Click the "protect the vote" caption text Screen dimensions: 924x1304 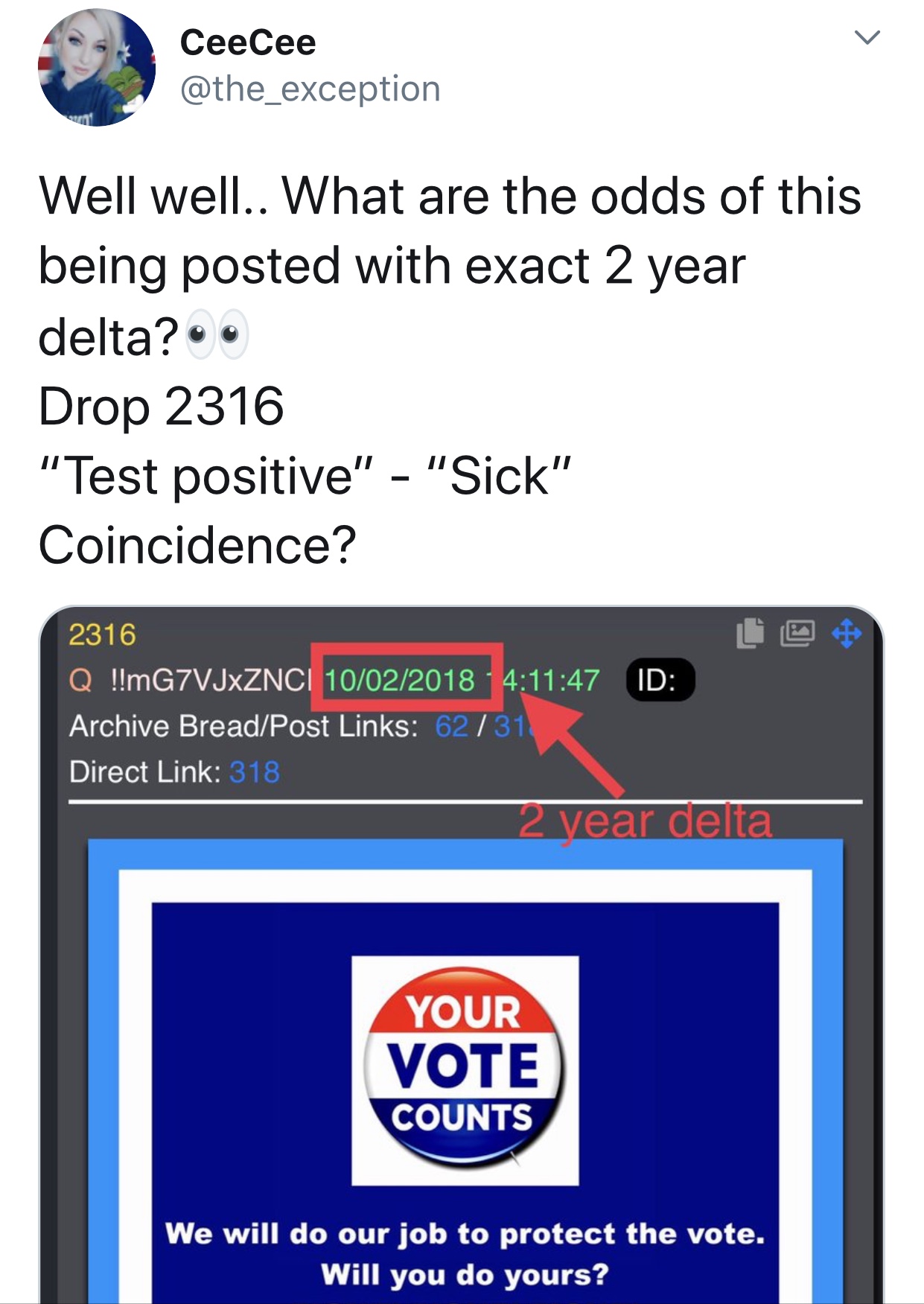pos(465,1234)
